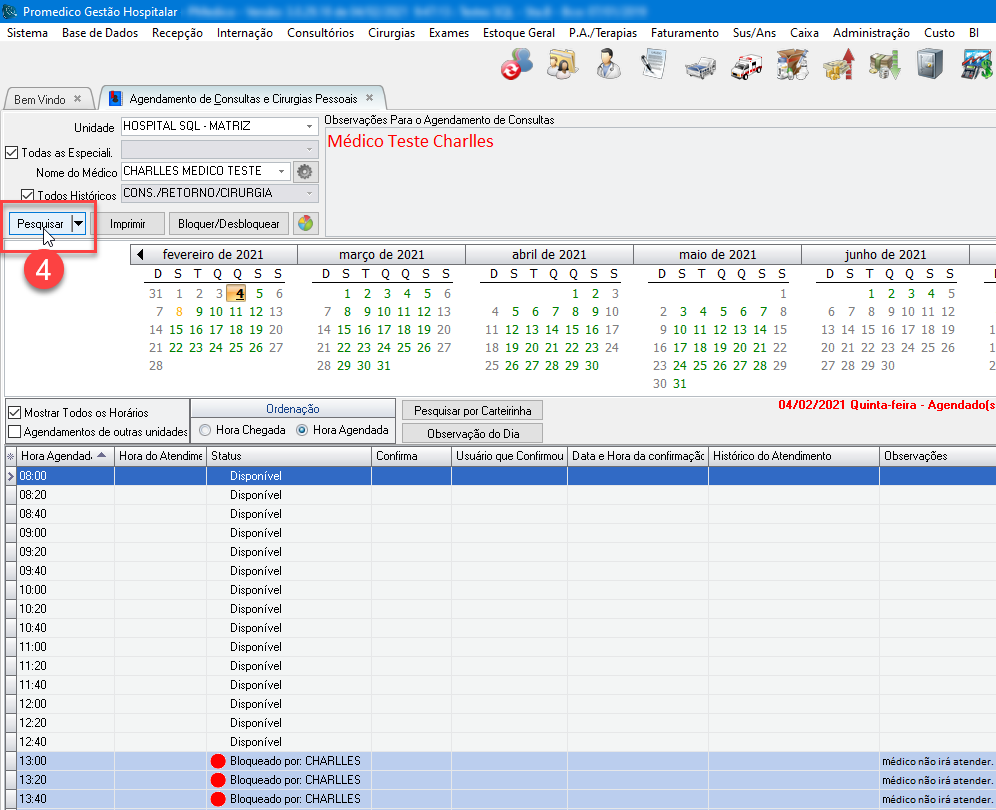The image size is (996, 810).
Task: Click the hospital bed toolbar icon
Action: click(700, 67)
